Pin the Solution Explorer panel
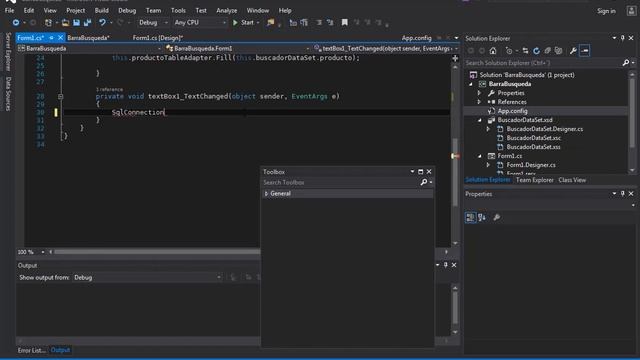Image resolution: width=640 pixels, height=360 pixels. pos(622,38)
